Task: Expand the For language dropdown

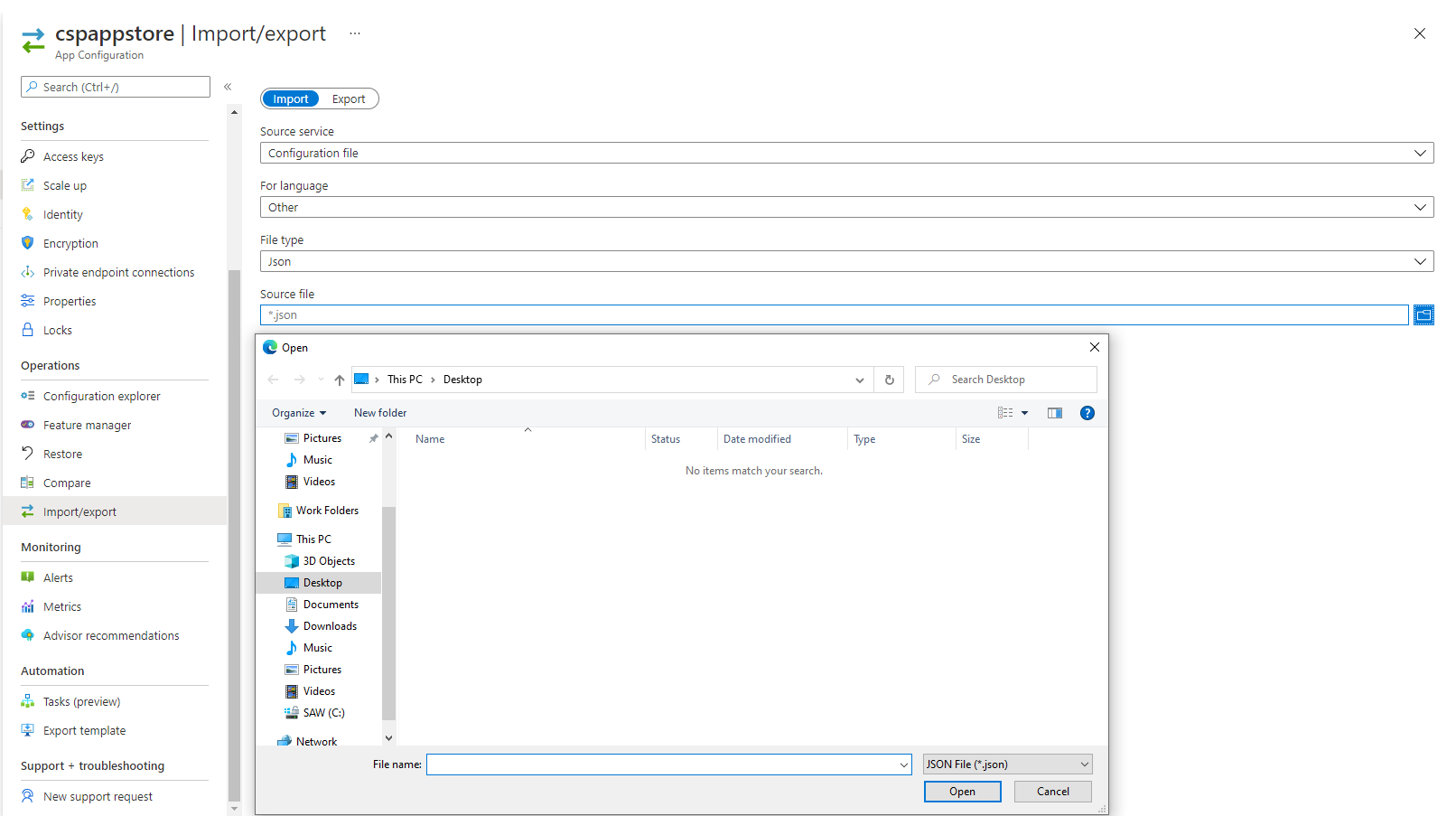Action: point(1420,207)
